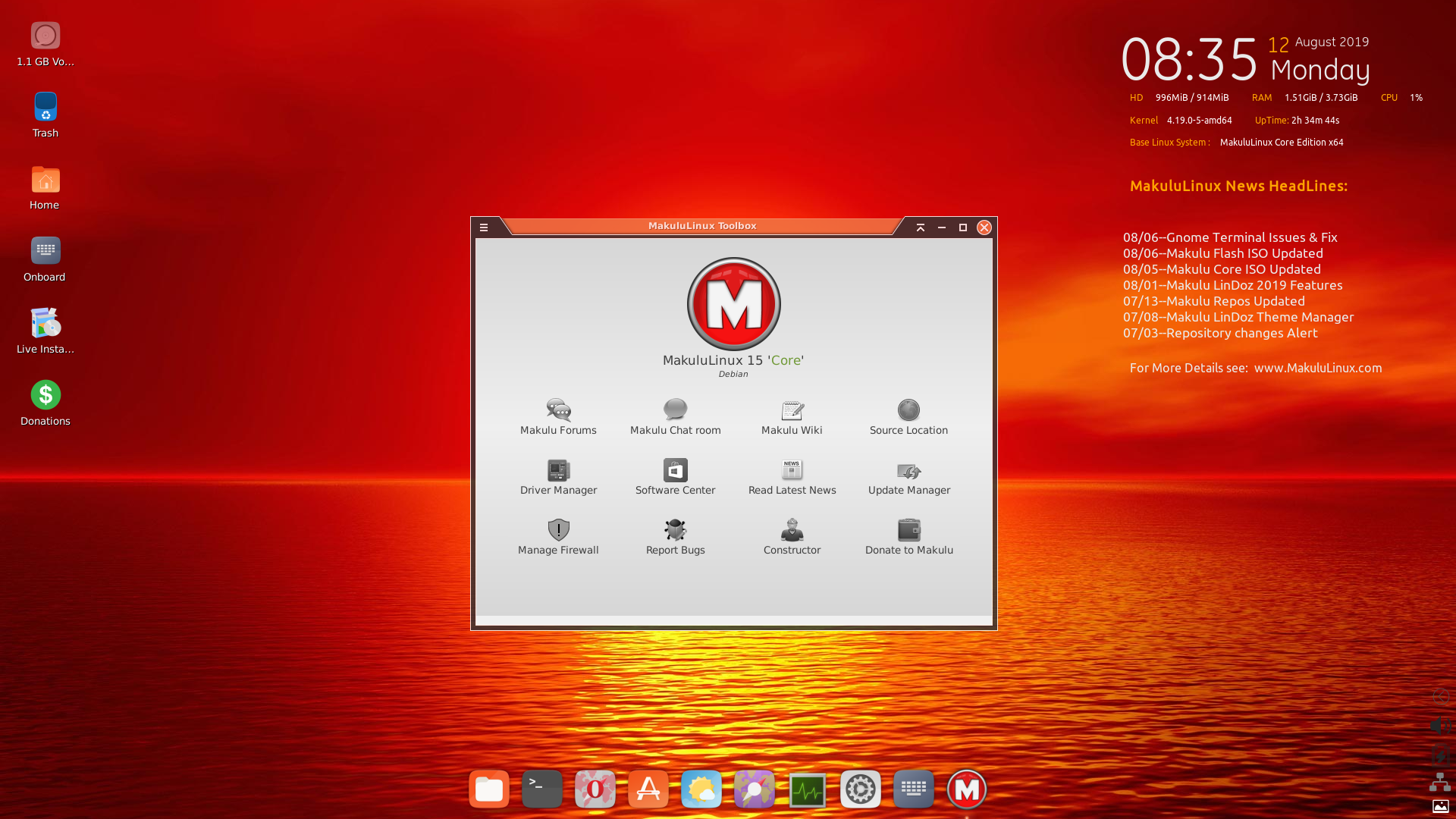The height and width of the screenshot is (819, 1456).
Task: Select the Live Installer desktop icon
Action: point(45,332)
